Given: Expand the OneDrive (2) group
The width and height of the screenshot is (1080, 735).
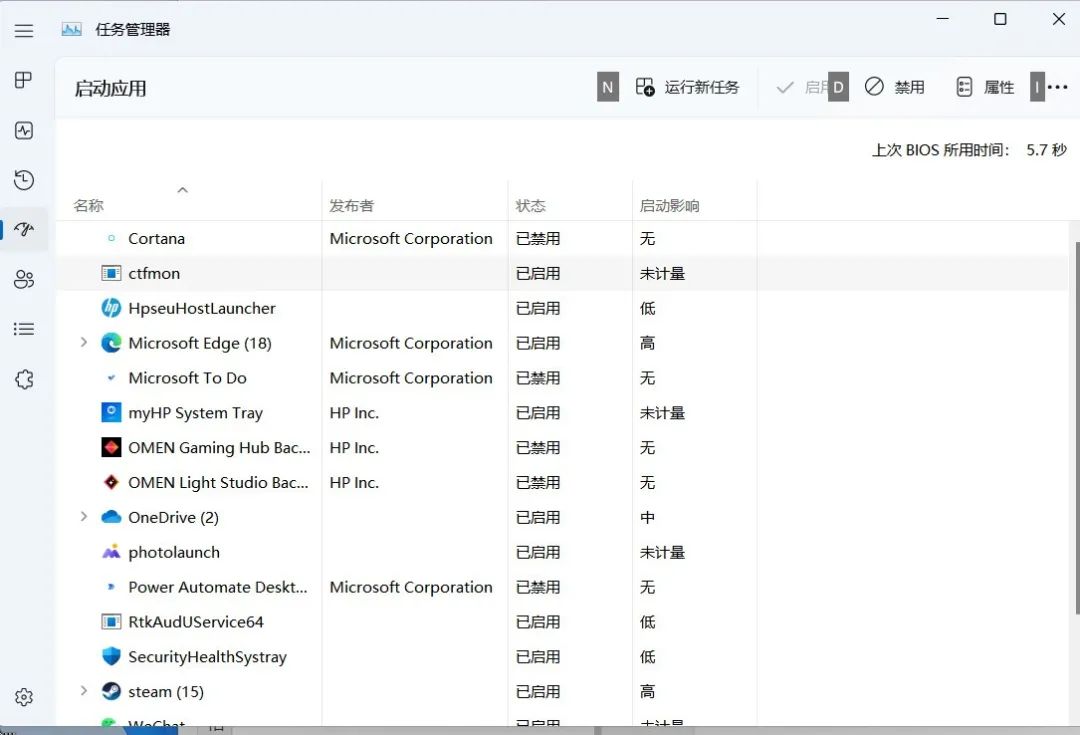Looking at the screenshot, I should click(x=83, y=517).
